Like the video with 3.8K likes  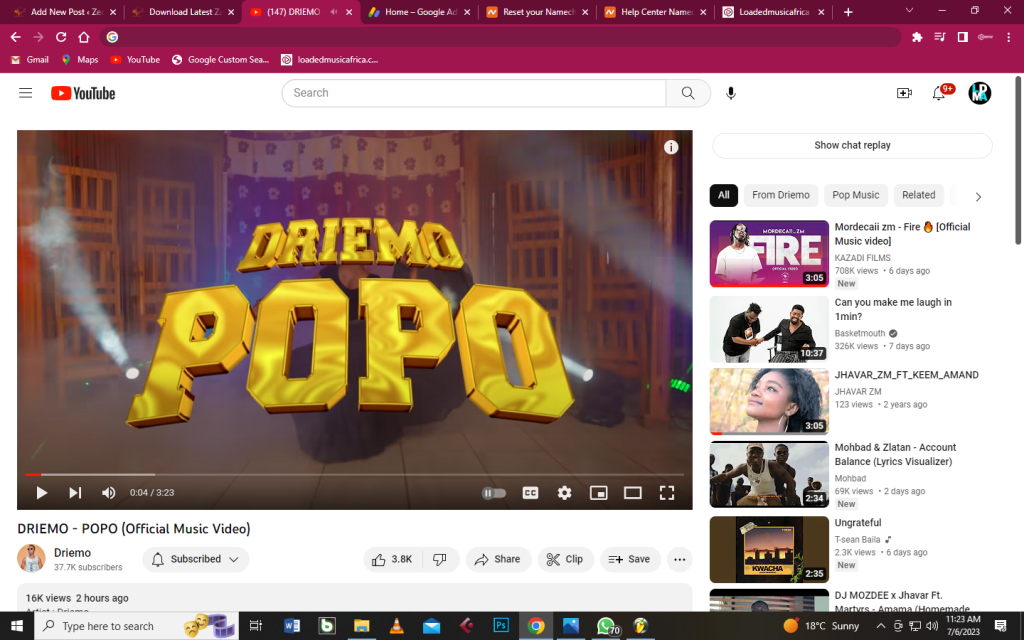(x=392, y=559)
